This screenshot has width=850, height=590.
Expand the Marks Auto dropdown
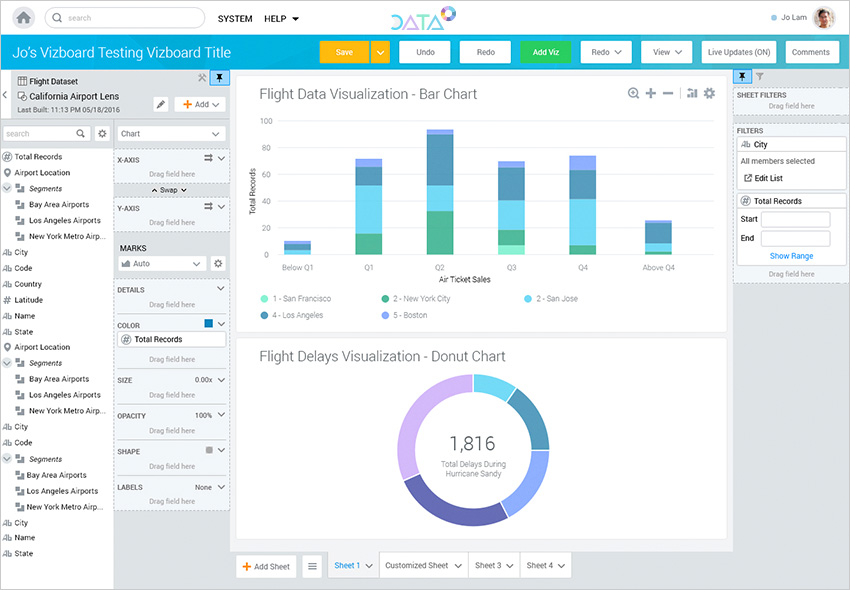[162, 264]
